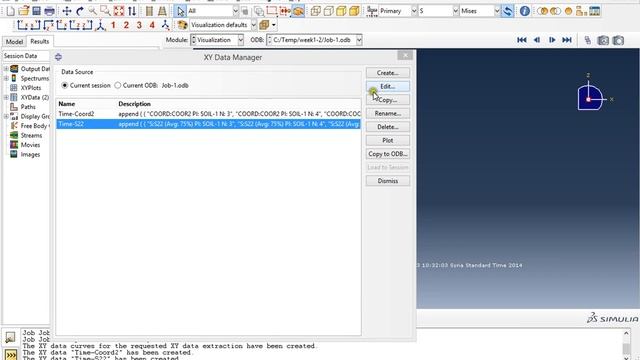Save with the floppy disk icon

(x=36, y=11)
